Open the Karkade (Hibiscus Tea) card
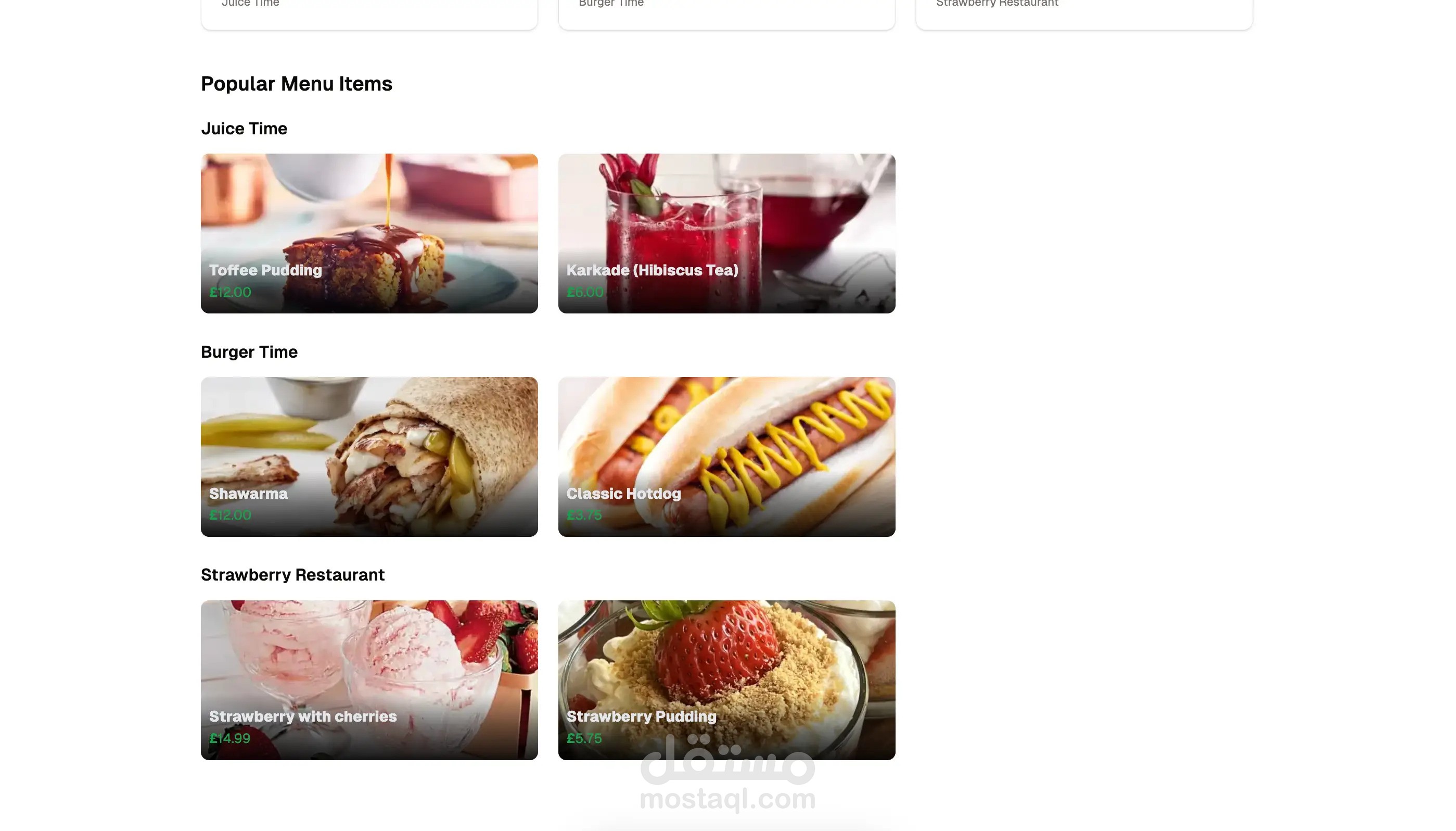This screenshot has height=831, width=1456. [726, 233]
